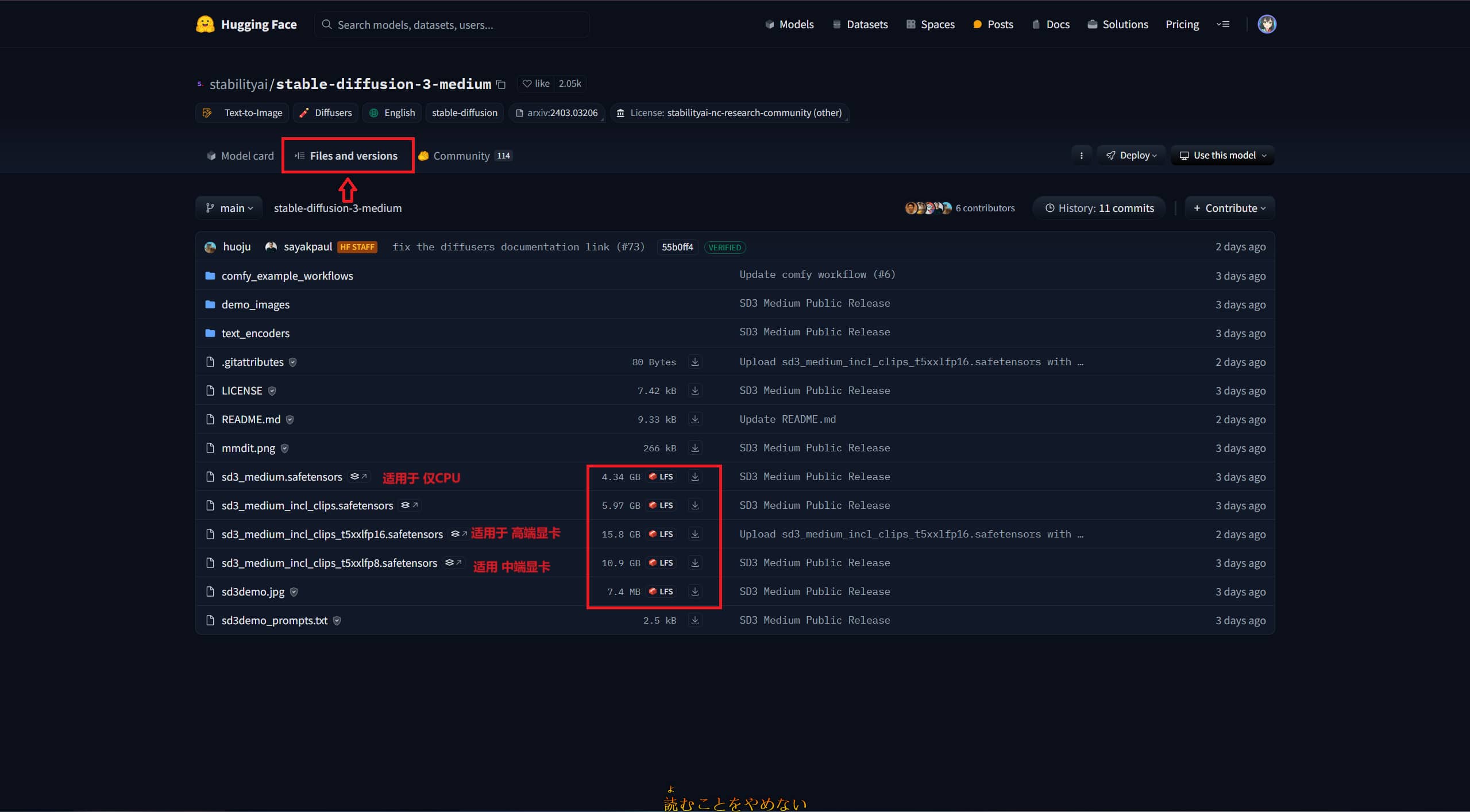Go to Datasets in the top navigation

coord(860,24)
